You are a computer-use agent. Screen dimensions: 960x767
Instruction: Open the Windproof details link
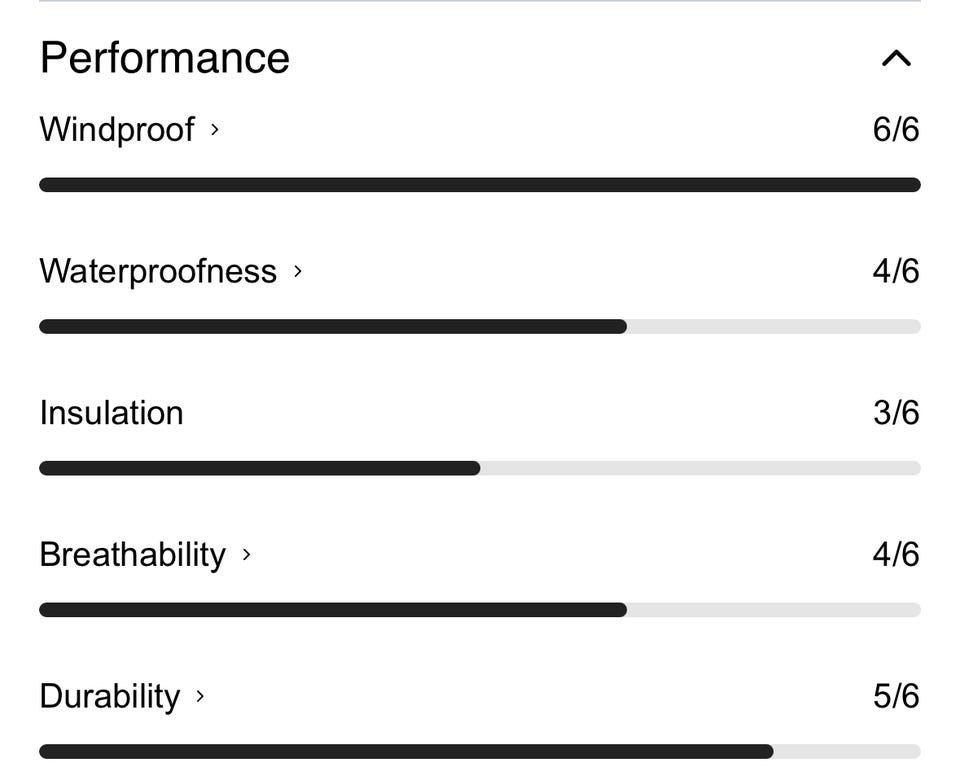click(x=117, y=130)
